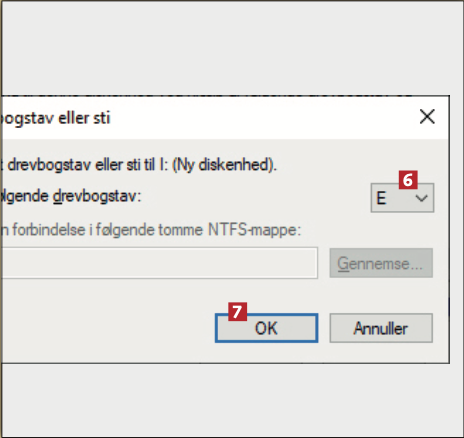The width and height of the screenshot is (464, 438).
Task: Click the grey parent window below the dialog
Action: pos(232,400)
